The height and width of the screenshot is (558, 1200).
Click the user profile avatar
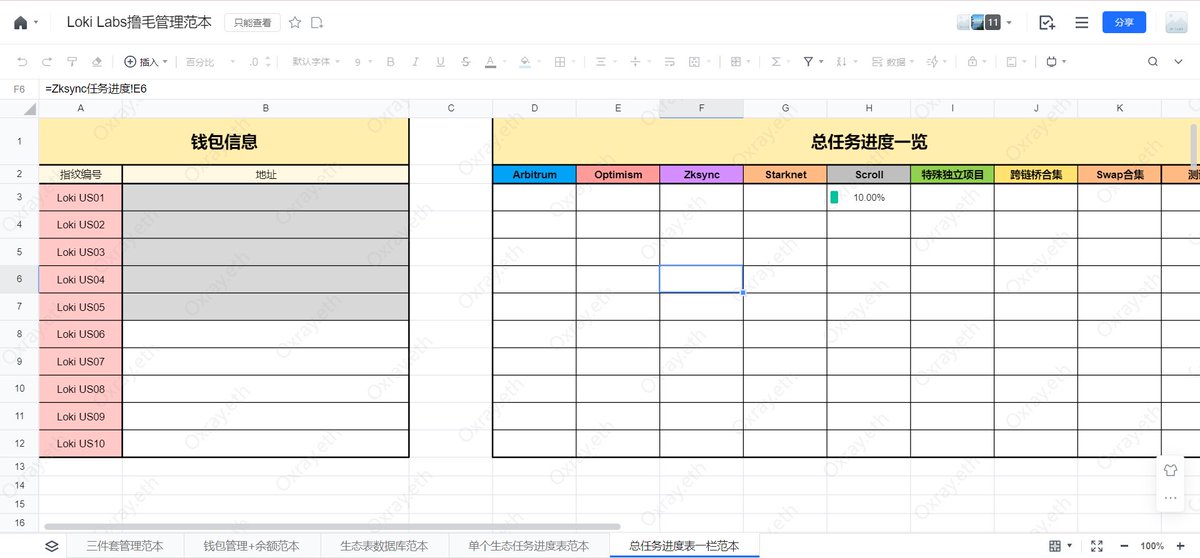[1177, 22]
